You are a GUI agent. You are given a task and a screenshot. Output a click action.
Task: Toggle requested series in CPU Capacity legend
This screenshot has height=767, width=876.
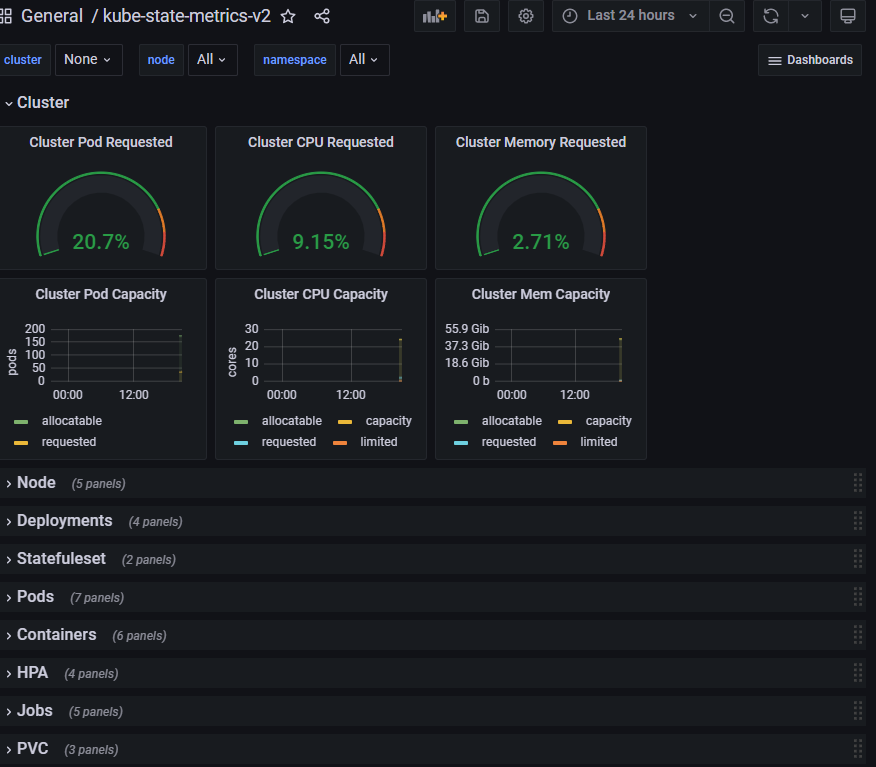coord(289,442)
